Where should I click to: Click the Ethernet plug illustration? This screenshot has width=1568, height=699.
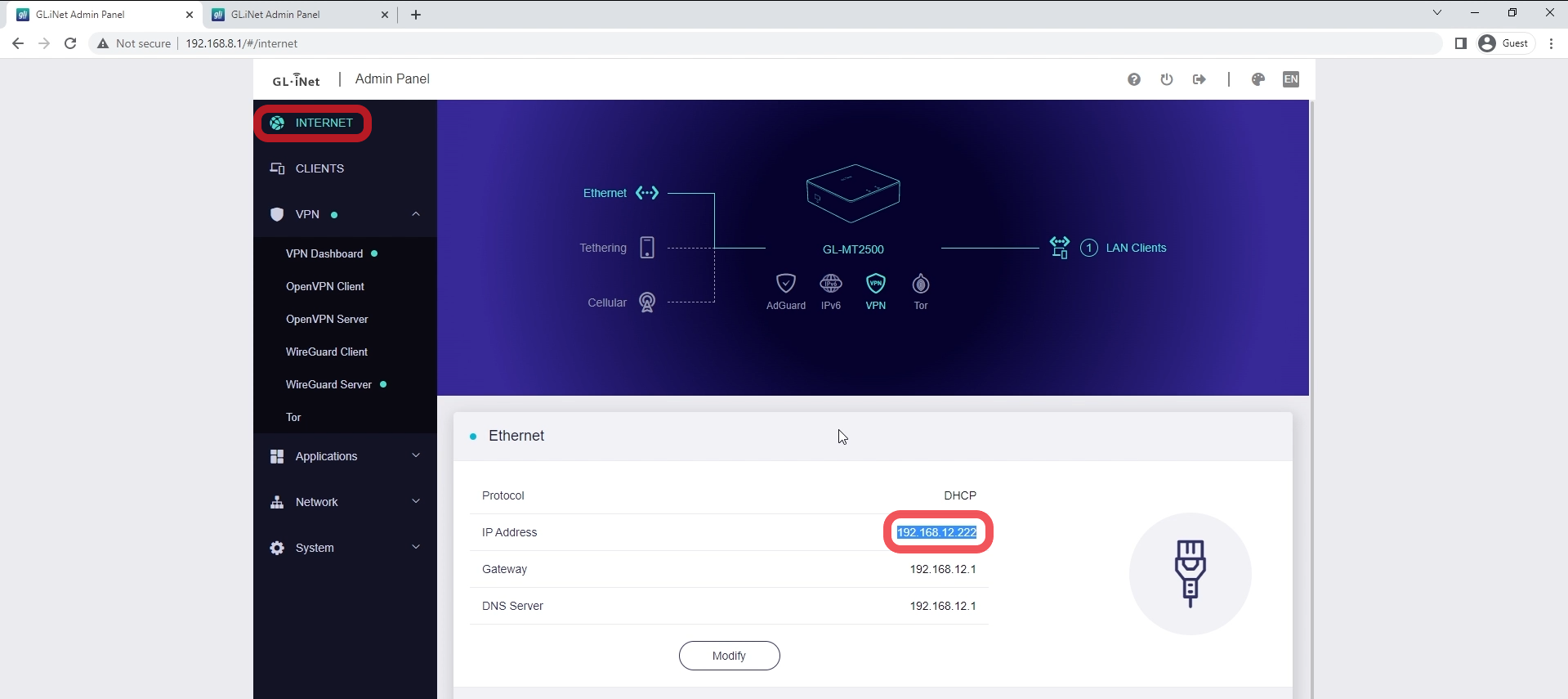(x=1191, y=574)
